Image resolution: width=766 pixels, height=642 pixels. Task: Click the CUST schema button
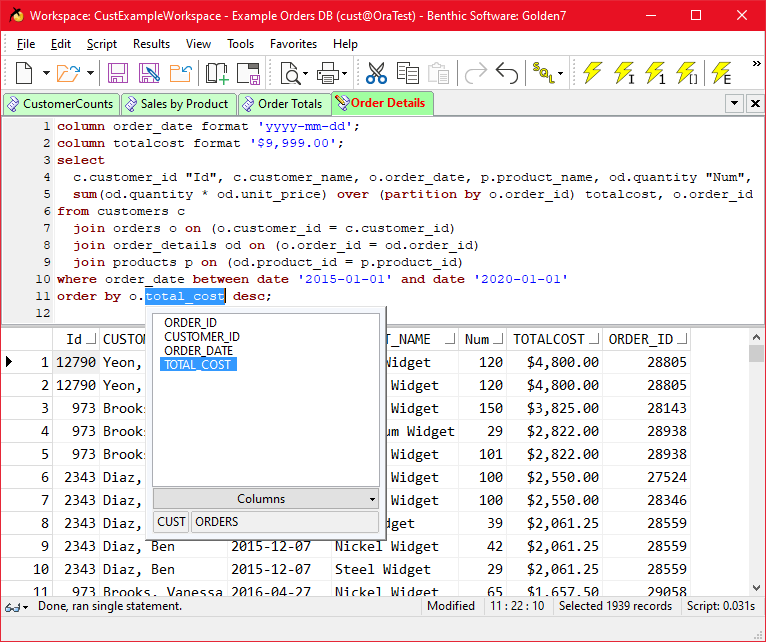click(171, 522)
